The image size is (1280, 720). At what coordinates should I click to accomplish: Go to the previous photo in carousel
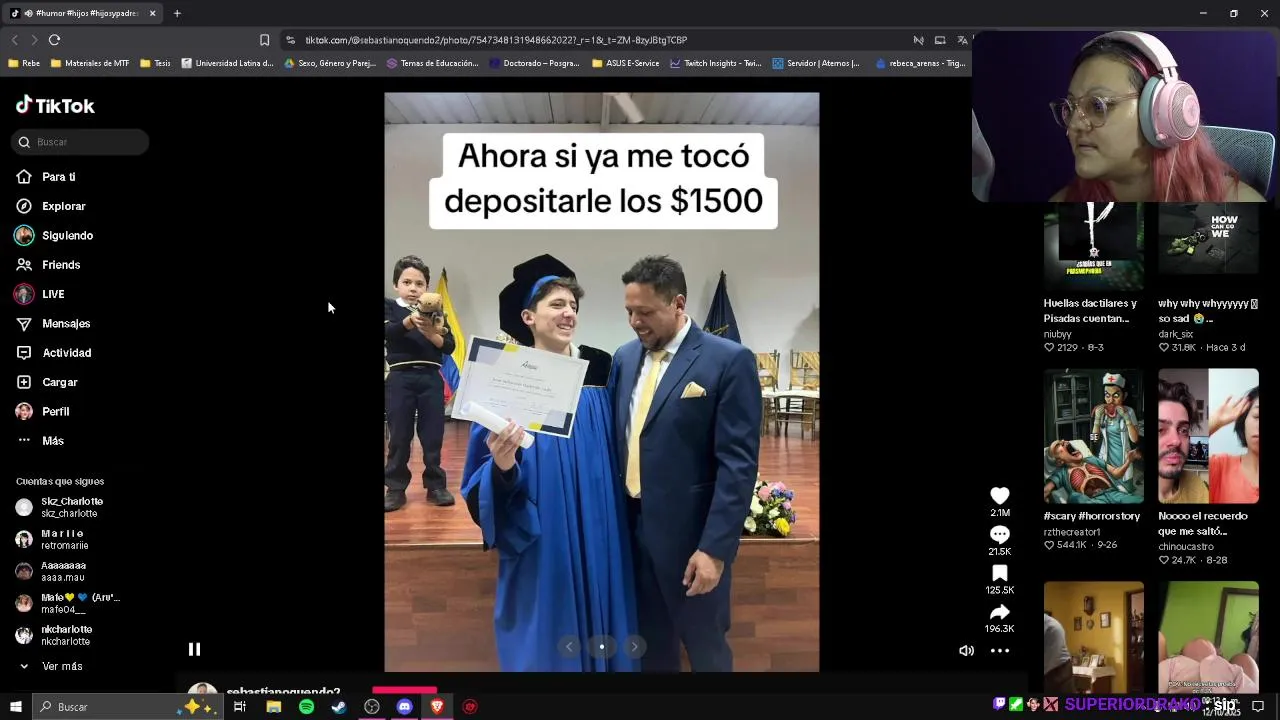click(569, 647)
